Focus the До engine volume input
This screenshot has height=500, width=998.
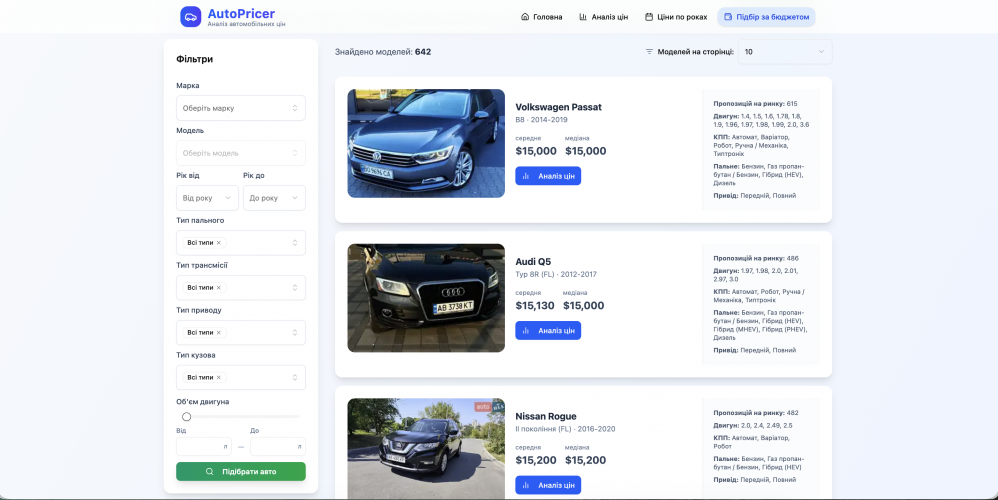tap(278, 447)
